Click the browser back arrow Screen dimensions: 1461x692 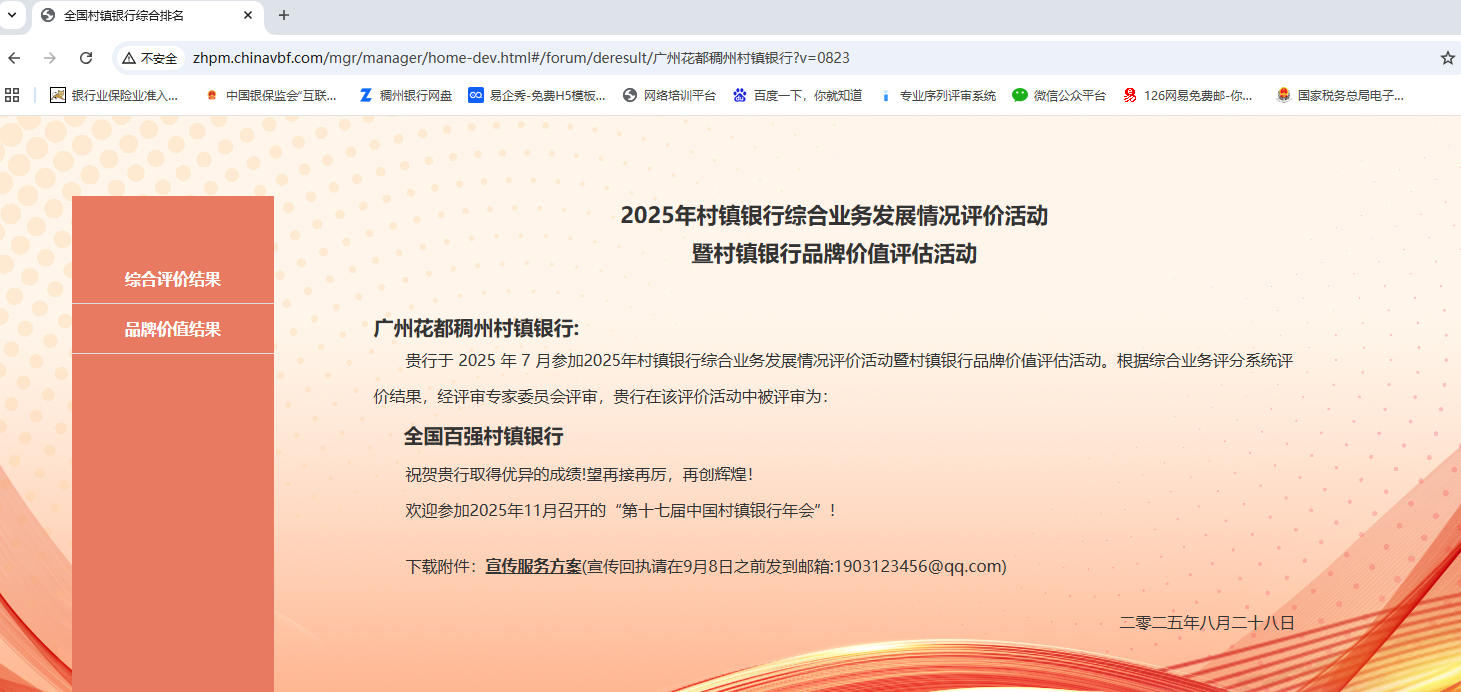(14, 58)
